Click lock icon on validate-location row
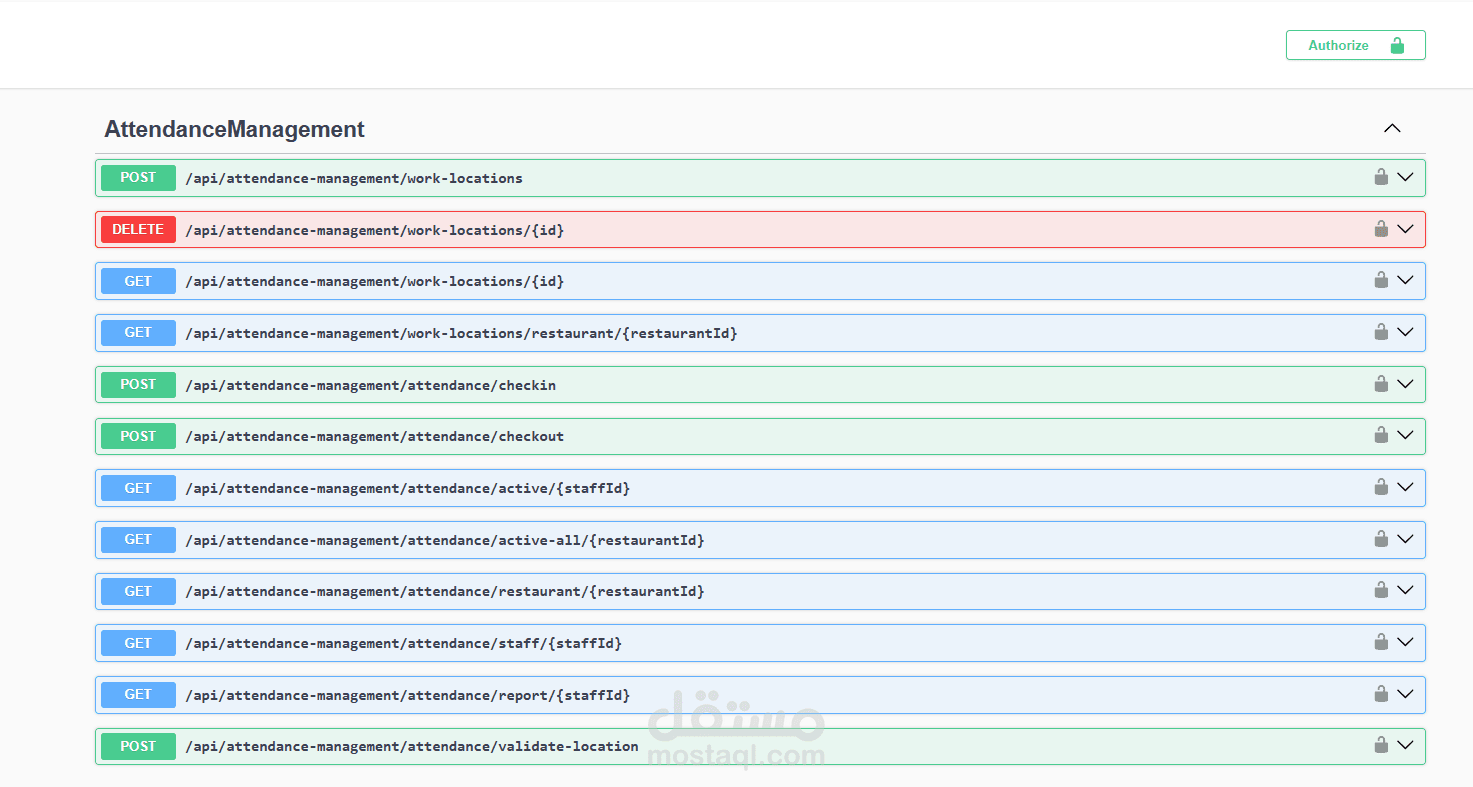 tap(1381, 745)
